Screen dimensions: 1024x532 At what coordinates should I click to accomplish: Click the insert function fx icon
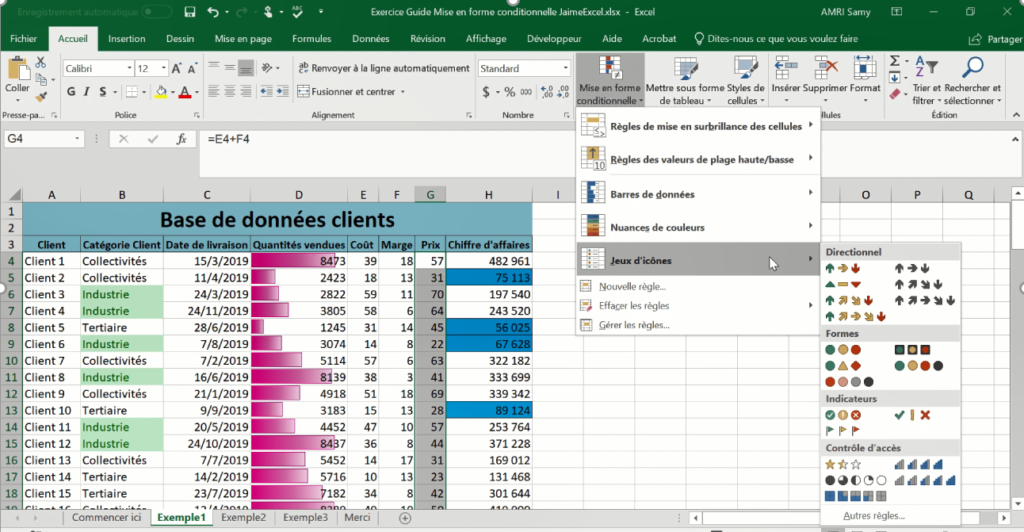[181, 139]
